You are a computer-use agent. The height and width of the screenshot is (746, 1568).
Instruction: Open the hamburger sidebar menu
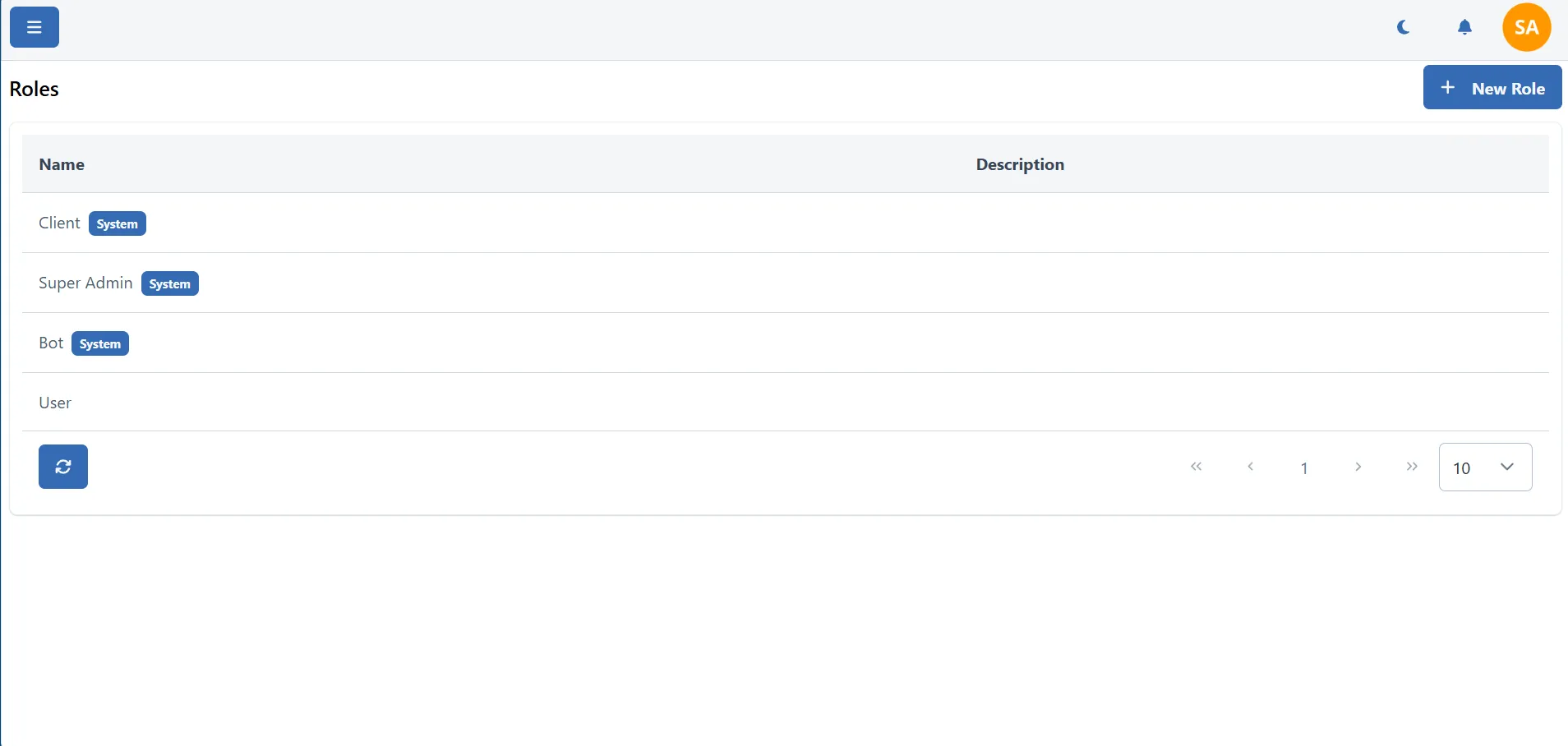(x=34, y=27)
